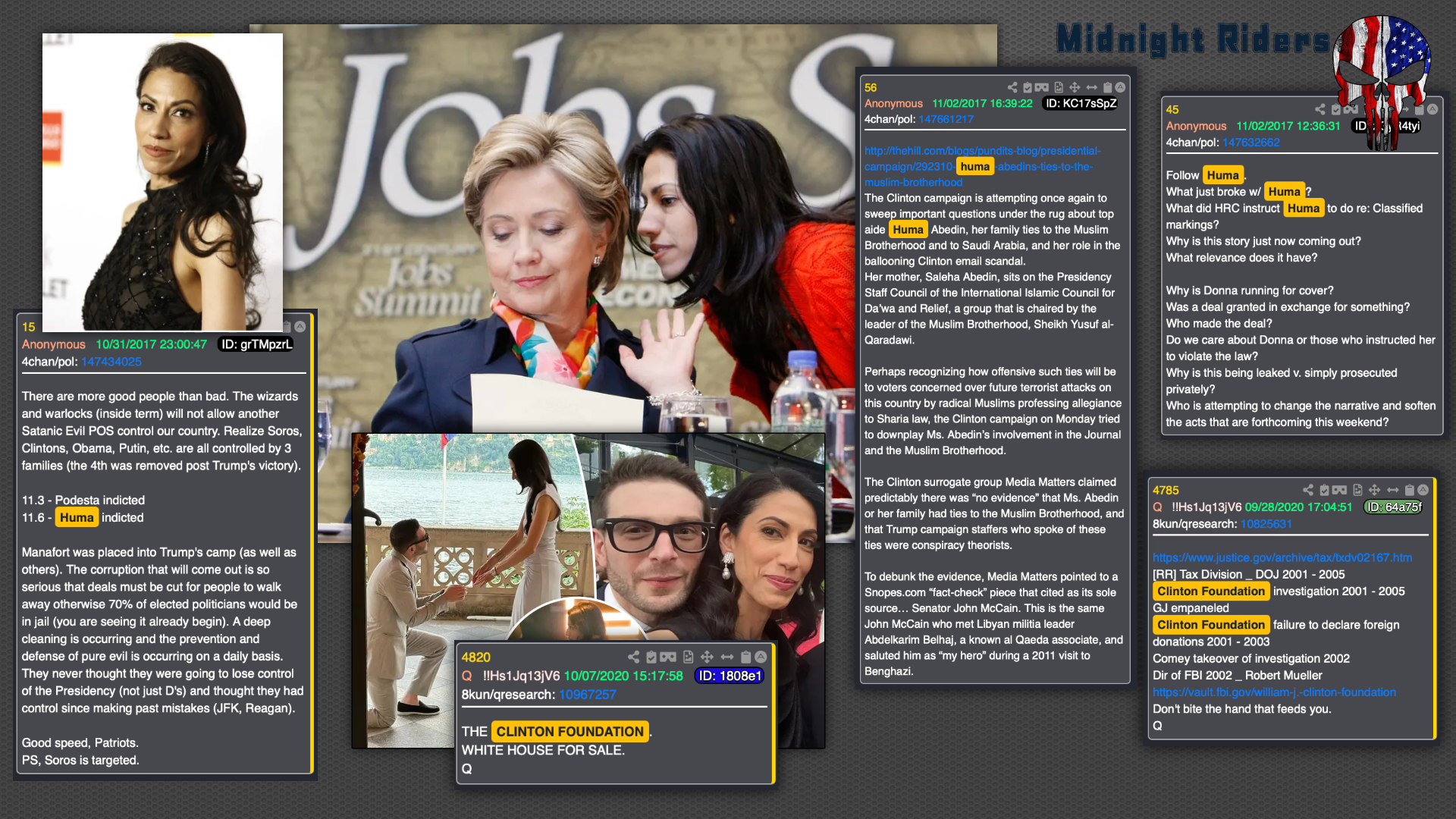Image resolution: width=1456 pixels, height=819 pixels.
Task: Click the plain clipboard icon on post 56
Action: tap(1107, 87)
